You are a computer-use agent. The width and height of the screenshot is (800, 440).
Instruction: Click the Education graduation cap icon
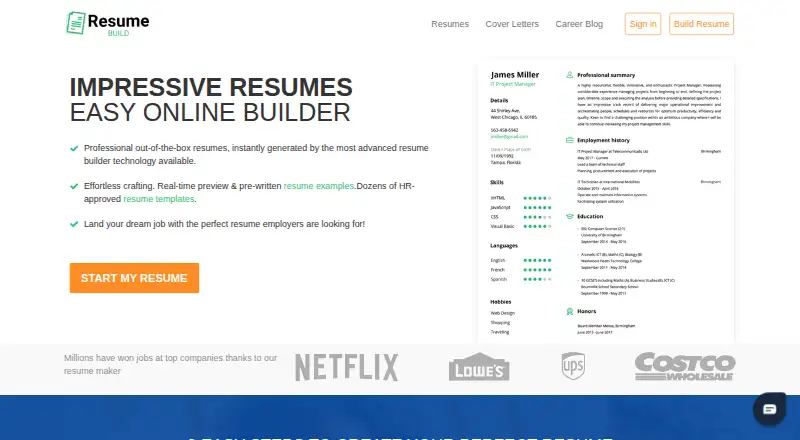coord(569,216)
